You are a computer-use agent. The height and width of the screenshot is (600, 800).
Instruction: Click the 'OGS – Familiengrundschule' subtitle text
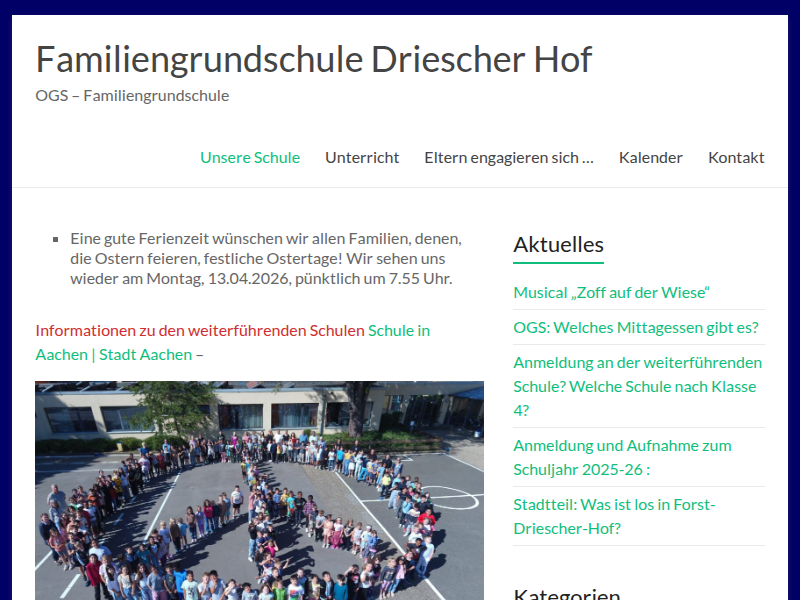pyautogui.click(x=132, y=95)
